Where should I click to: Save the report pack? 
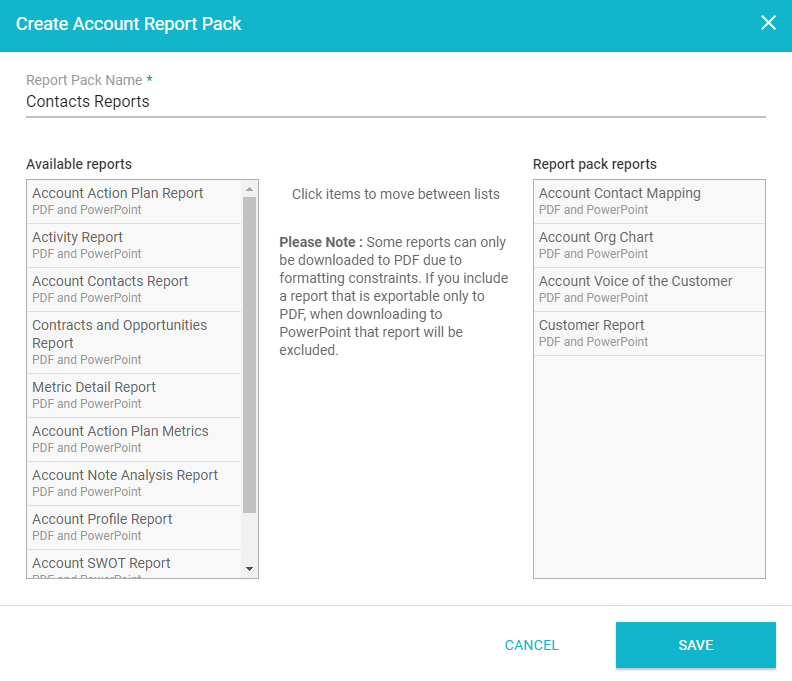pyautogui.click(x=695, y=645)
